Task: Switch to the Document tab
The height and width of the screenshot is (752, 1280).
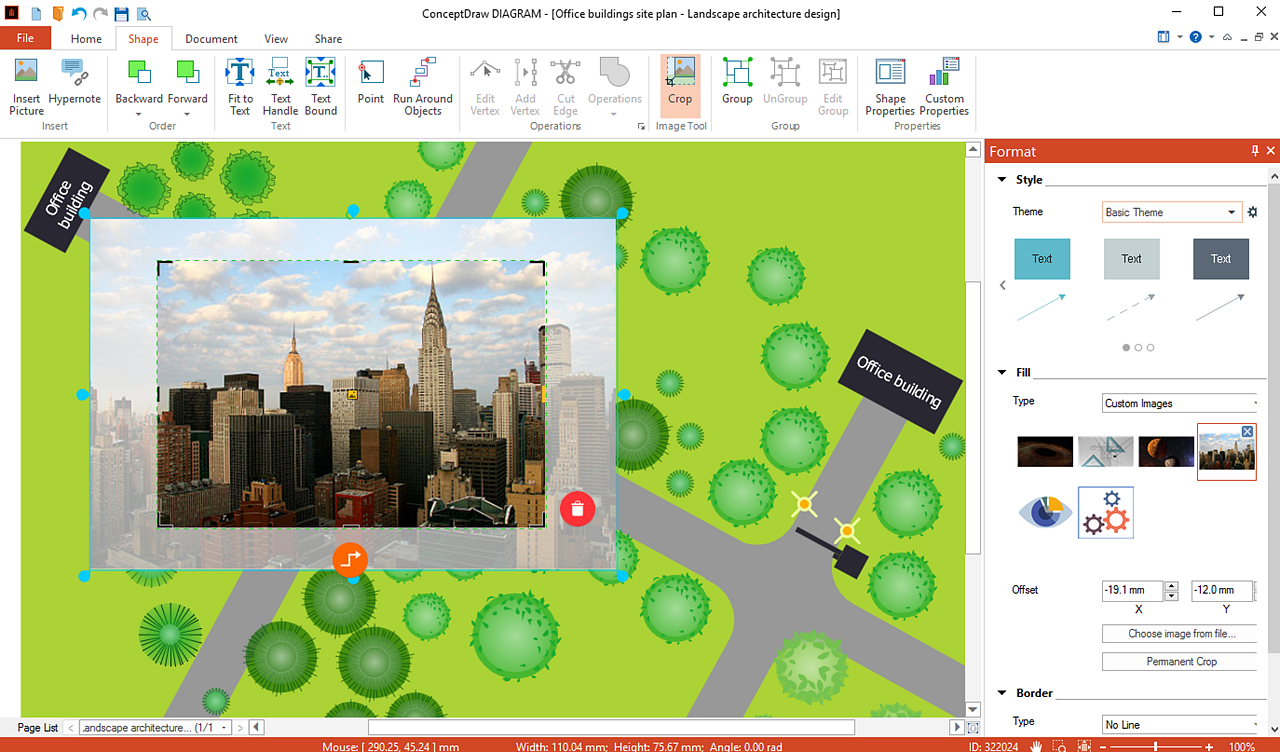Action: [211, 39]
